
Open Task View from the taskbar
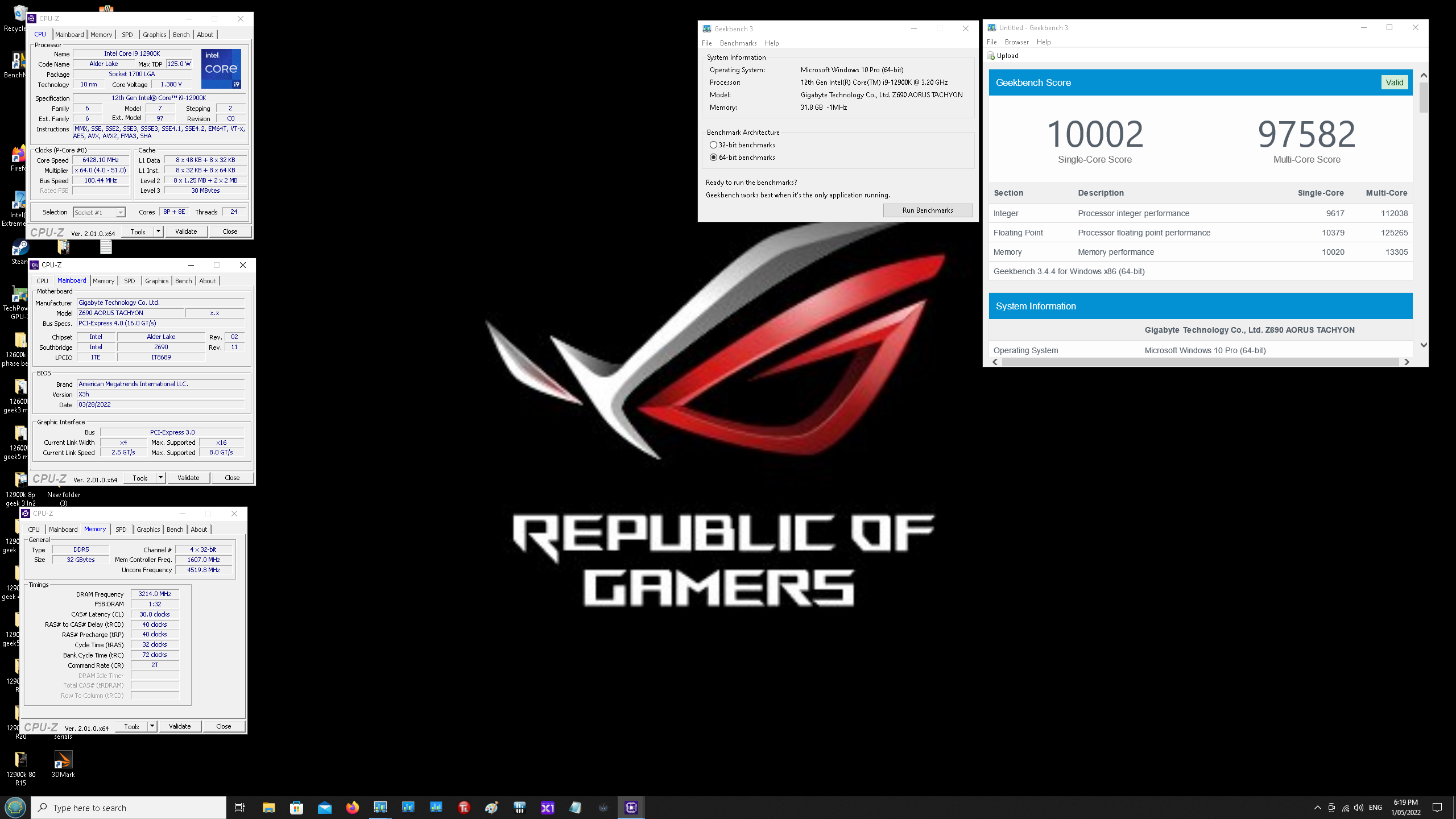(x=240, y=808)
